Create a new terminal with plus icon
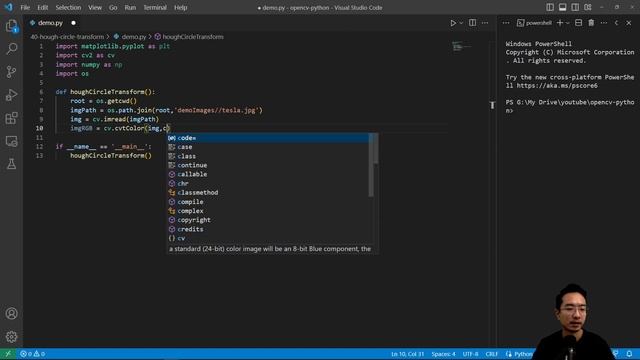This screenshot has width=640, height=360. click(x=560, y=23)
